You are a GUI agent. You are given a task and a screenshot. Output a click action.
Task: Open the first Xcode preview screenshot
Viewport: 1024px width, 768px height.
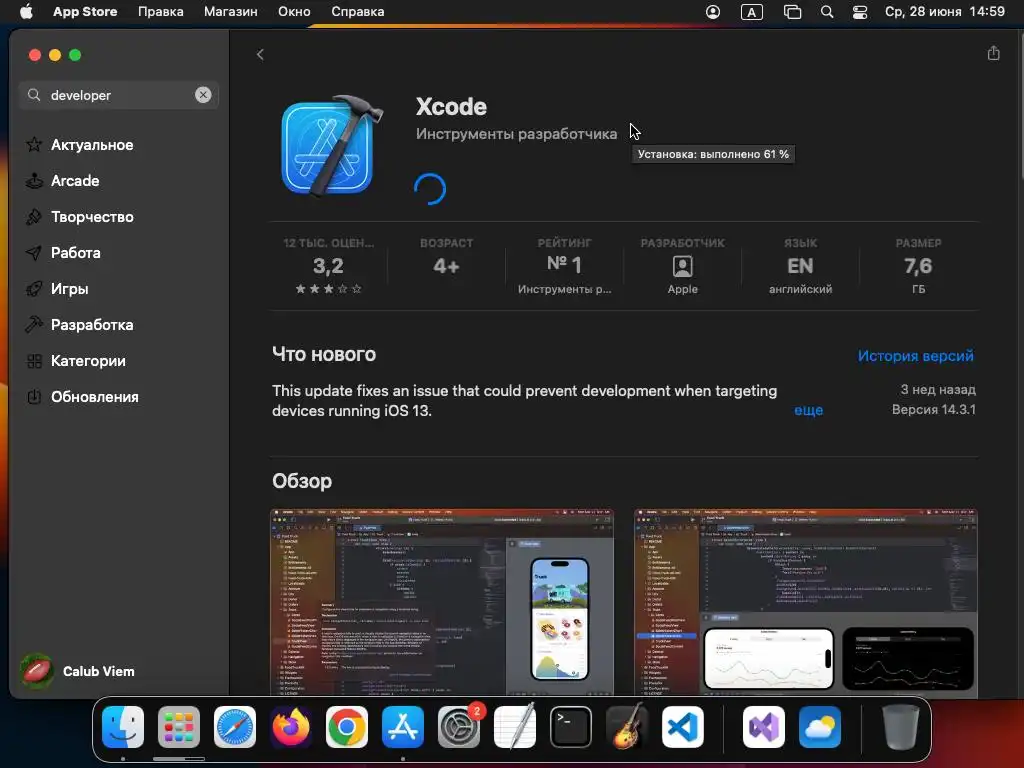(442, 602)
